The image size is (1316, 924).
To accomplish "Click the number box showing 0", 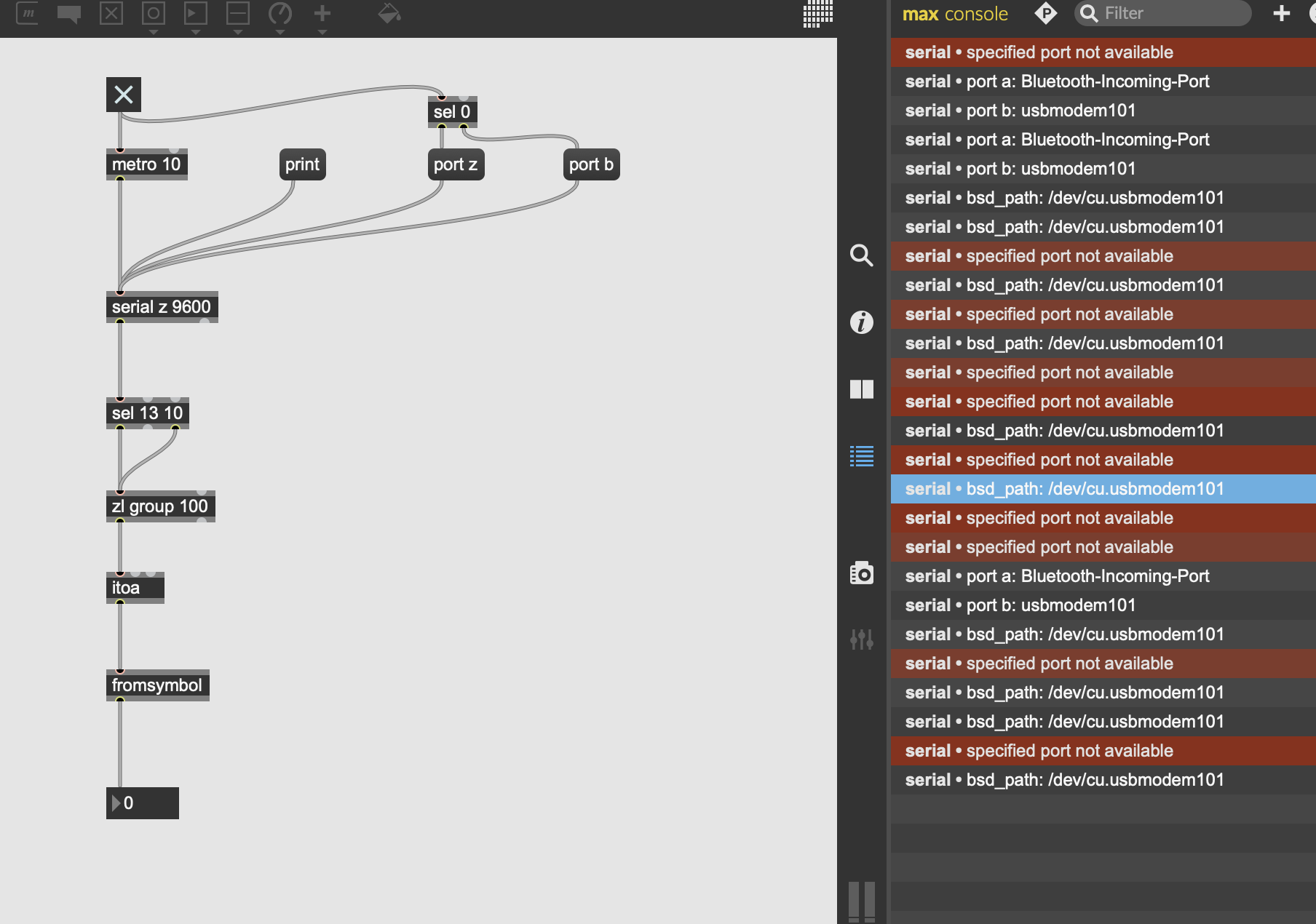I will (143, 803).
